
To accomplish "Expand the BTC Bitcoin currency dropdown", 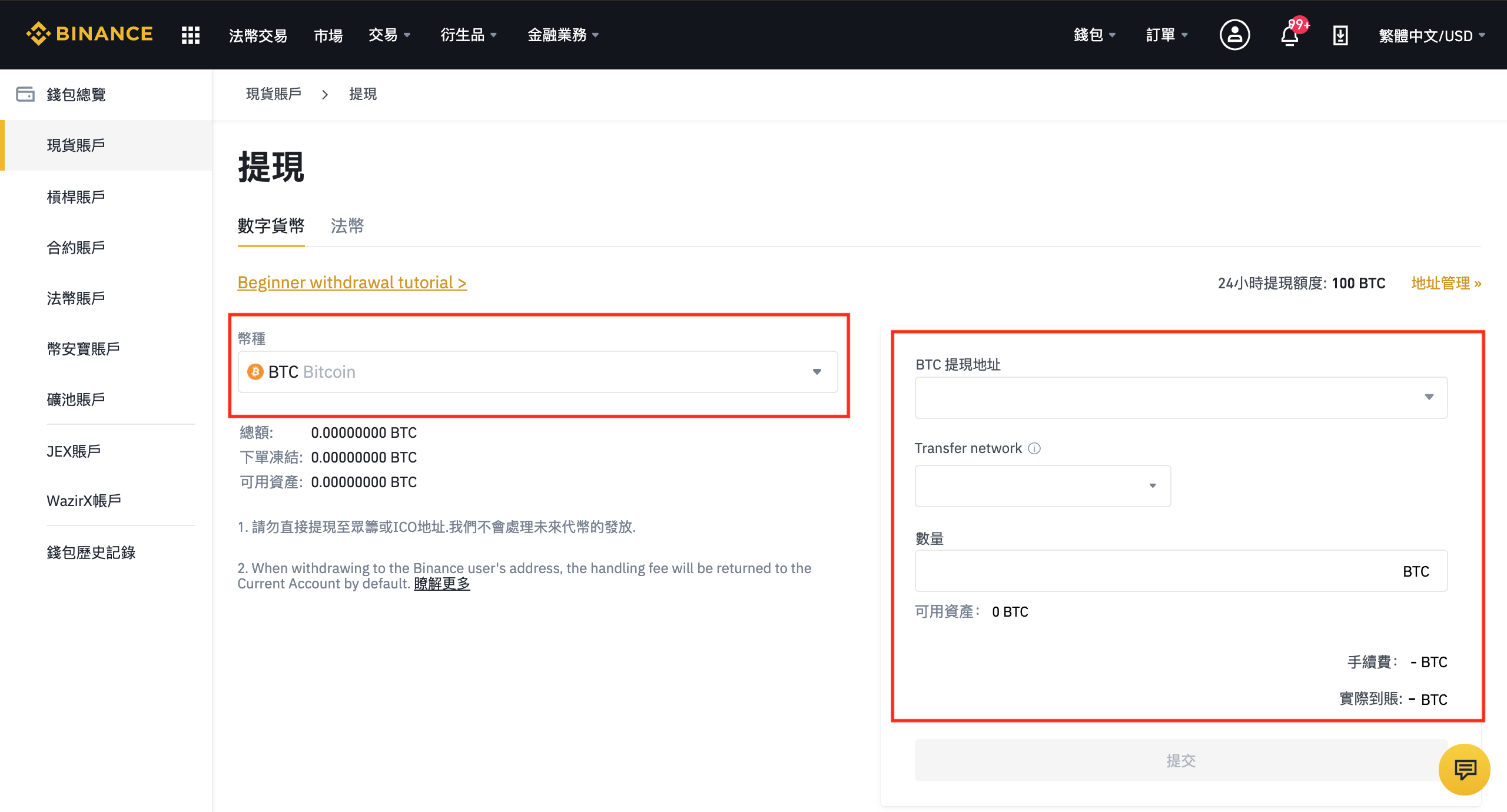I will (819, 371).
